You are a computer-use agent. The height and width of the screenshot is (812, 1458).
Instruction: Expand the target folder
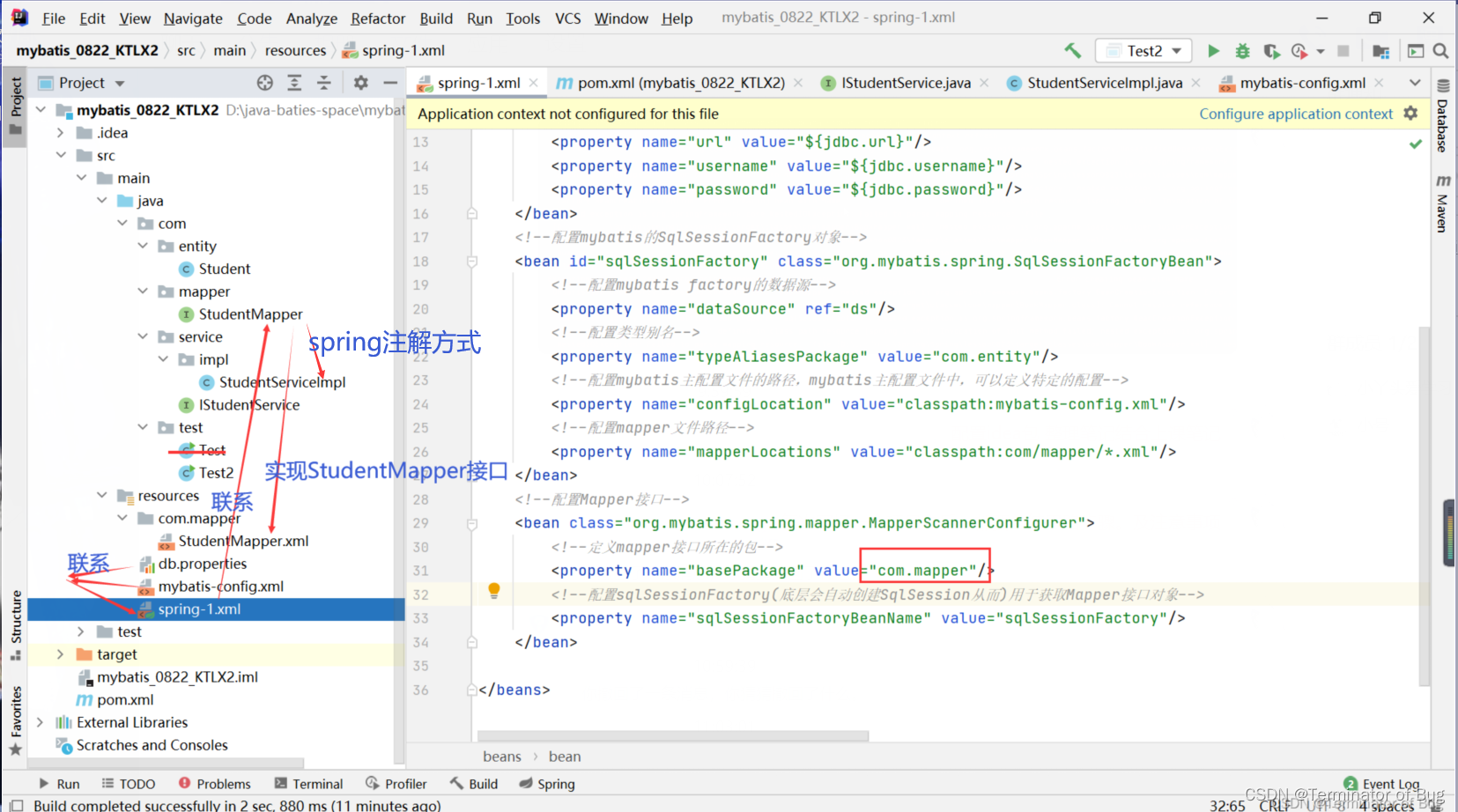61,653
